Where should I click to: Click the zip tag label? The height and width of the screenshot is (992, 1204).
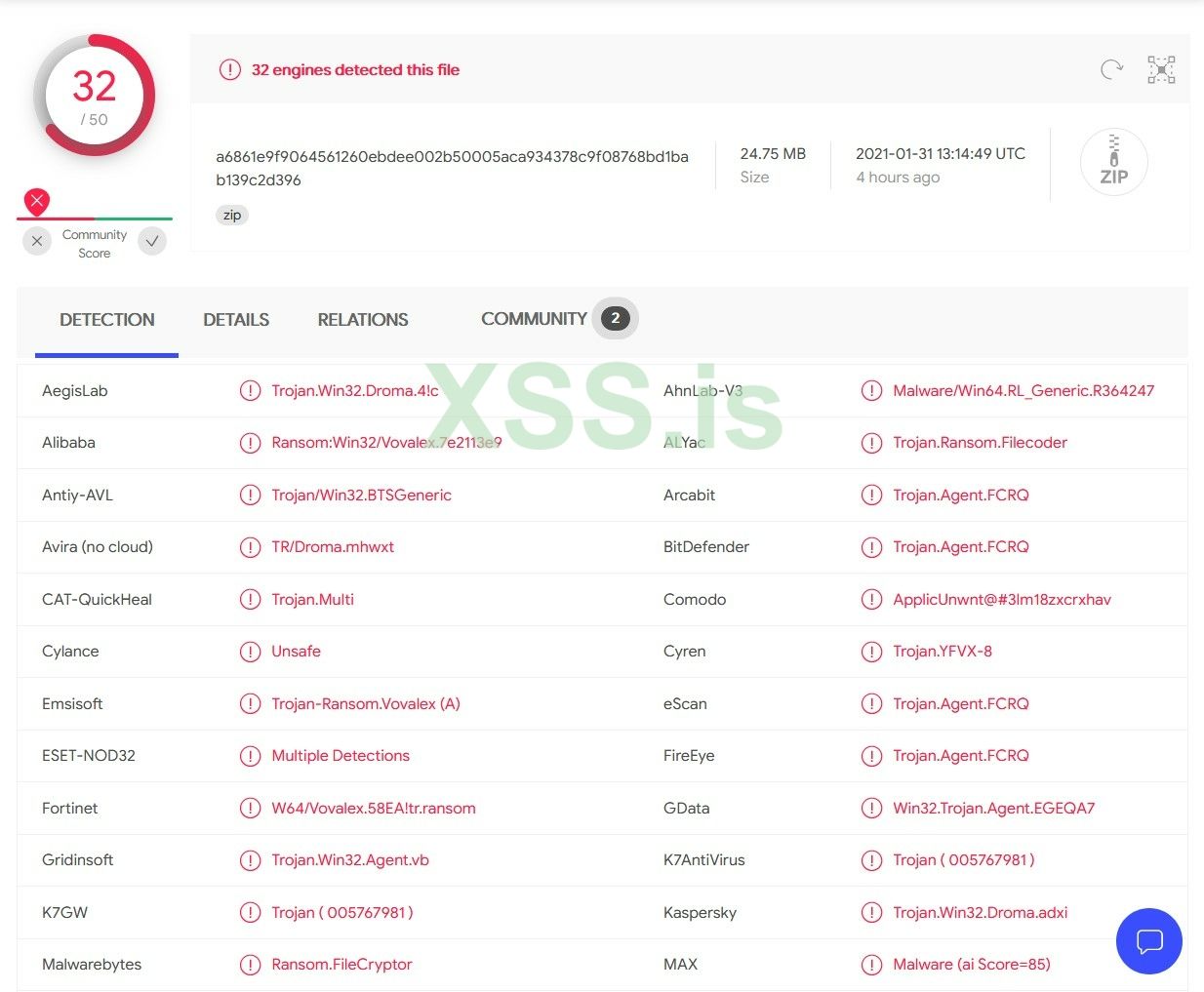(232, 216)
